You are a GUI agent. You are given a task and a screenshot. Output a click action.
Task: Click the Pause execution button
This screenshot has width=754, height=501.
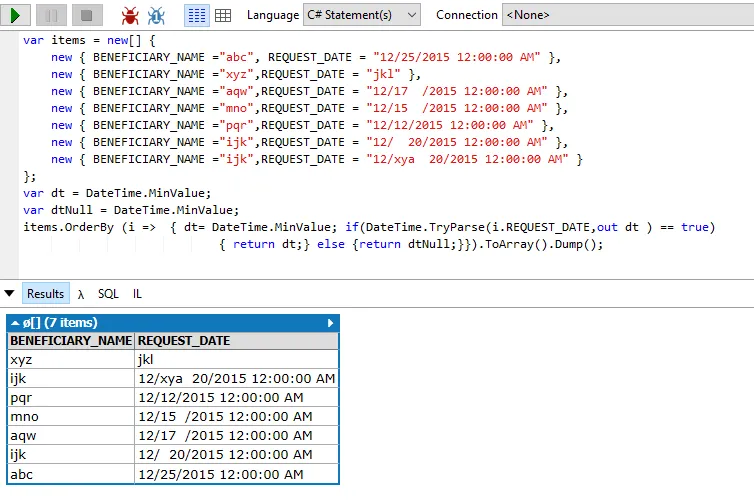(51, 15)
